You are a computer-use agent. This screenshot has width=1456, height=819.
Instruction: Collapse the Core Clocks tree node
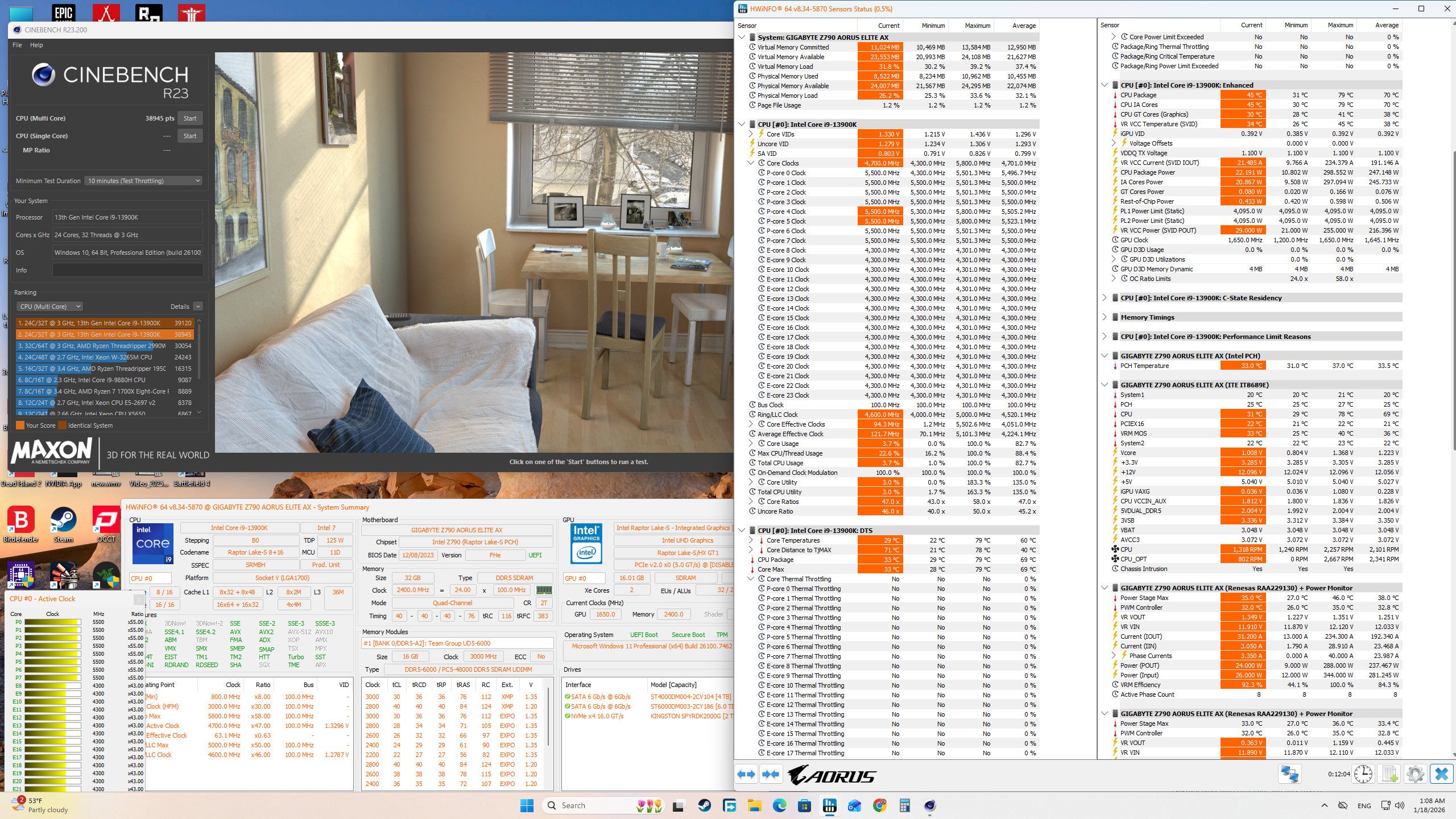pyautogui.click(x=751, y=163)
